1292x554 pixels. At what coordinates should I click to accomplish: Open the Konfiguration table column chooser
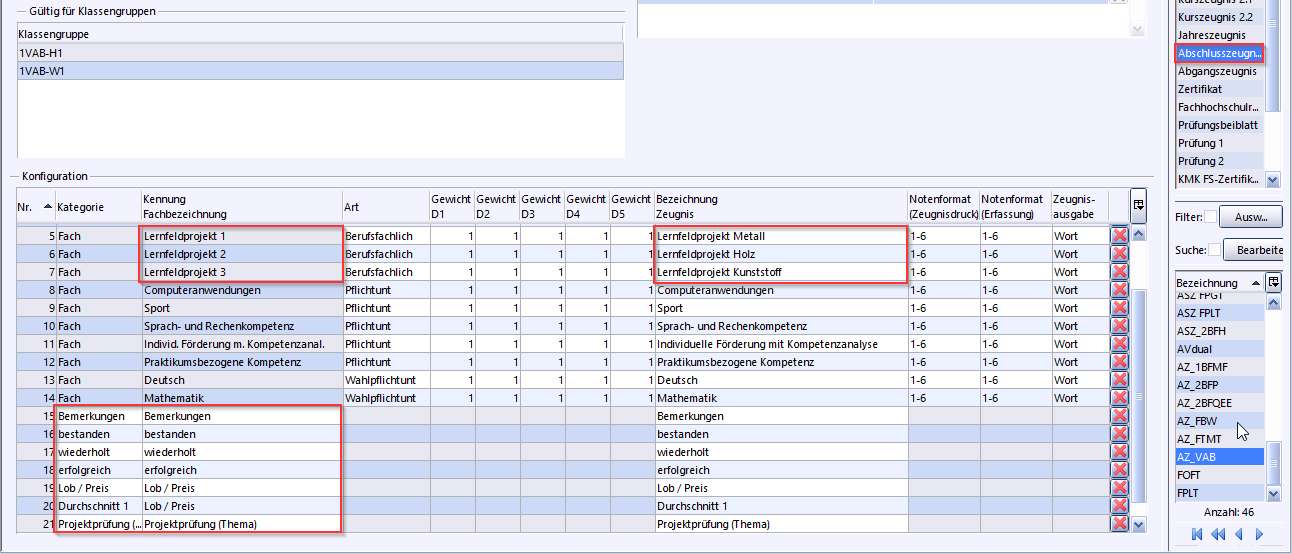(x=1138, y=204)
